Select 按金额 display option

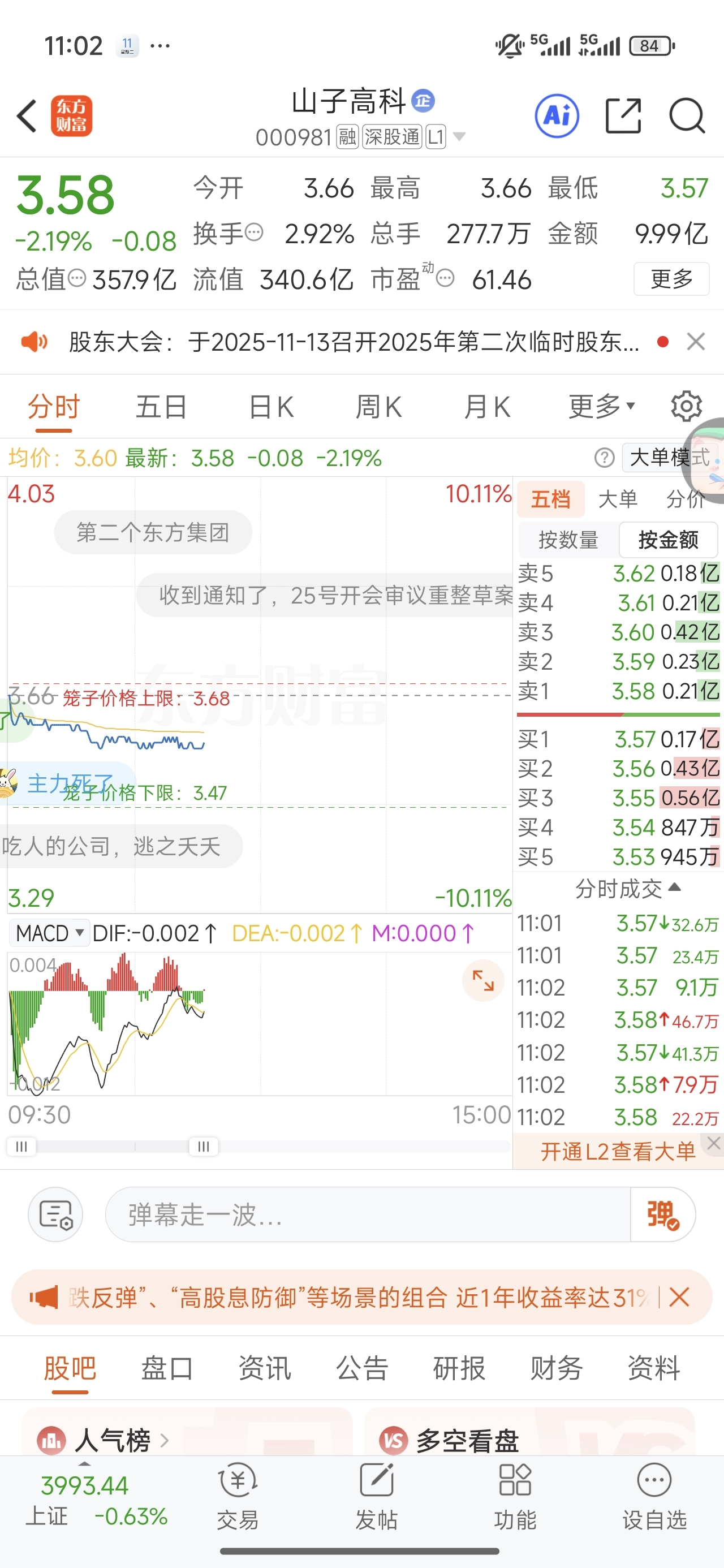coord(668,540)
